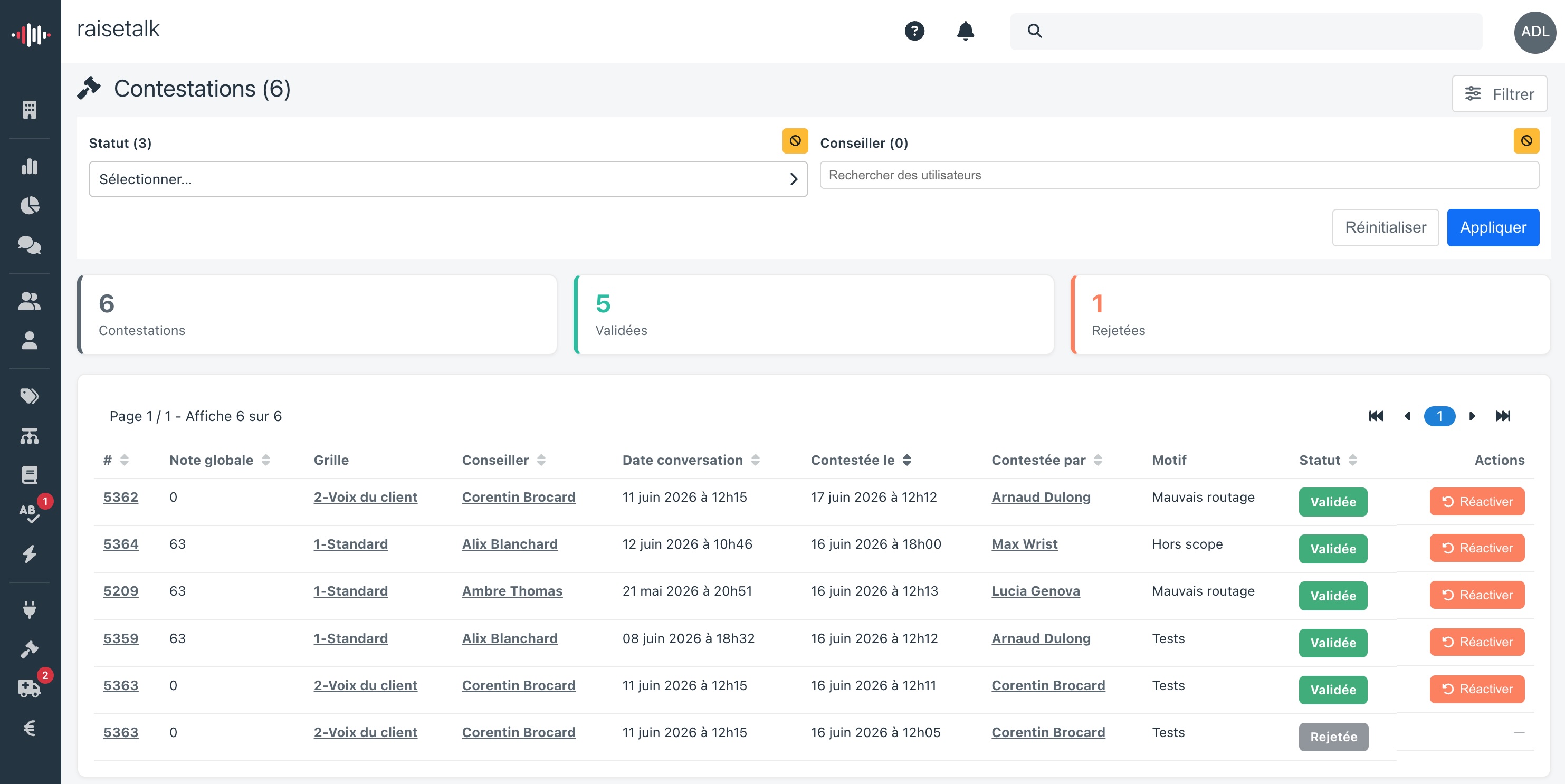Open notifications bell icon

point(966,31)
